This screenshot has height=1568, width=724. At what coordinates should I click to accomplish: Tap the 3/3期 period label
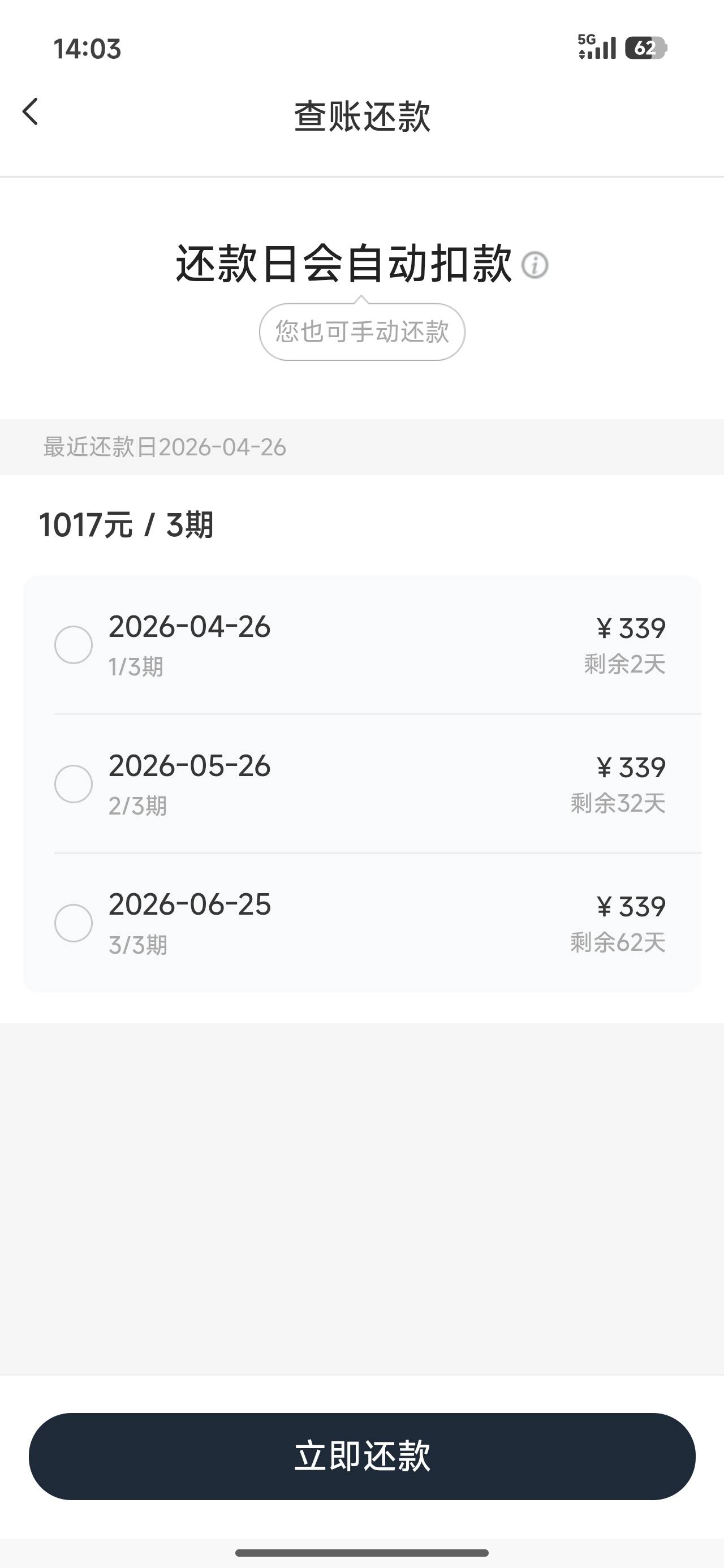coord(137,945)
